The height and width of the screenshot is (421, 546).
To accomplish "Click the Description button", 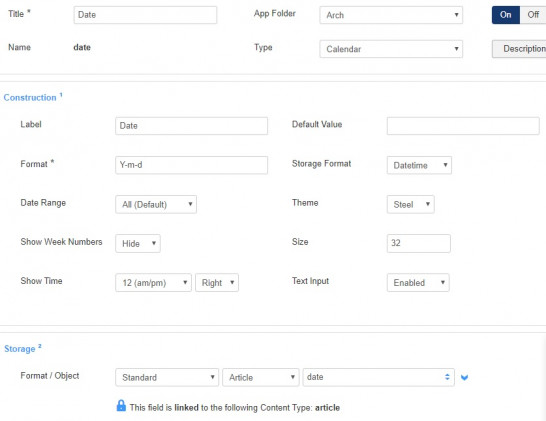I will [519, 49].
